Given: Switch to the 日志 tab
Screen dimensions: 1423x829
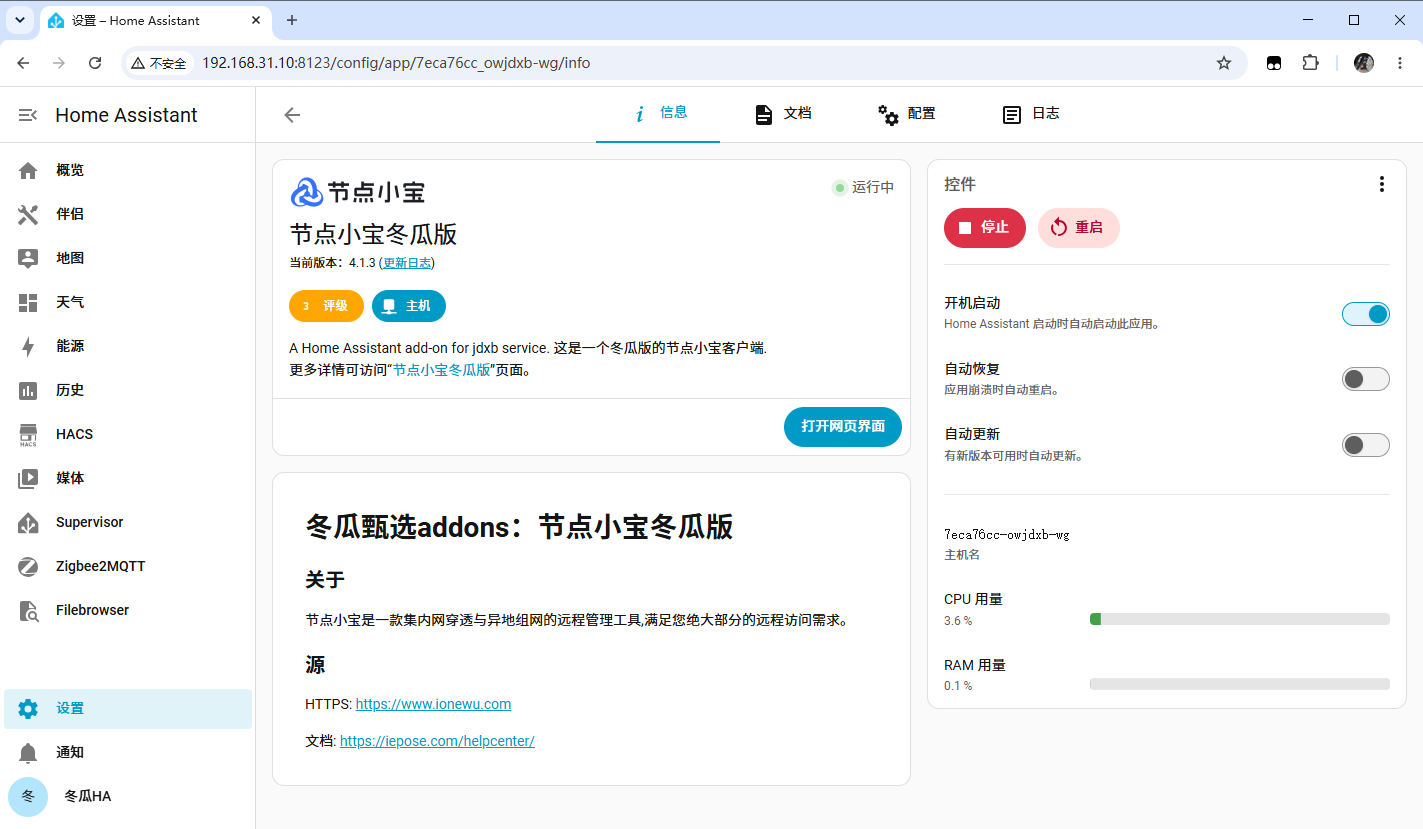Looking at the screenshot, I should coord(1030,114).
